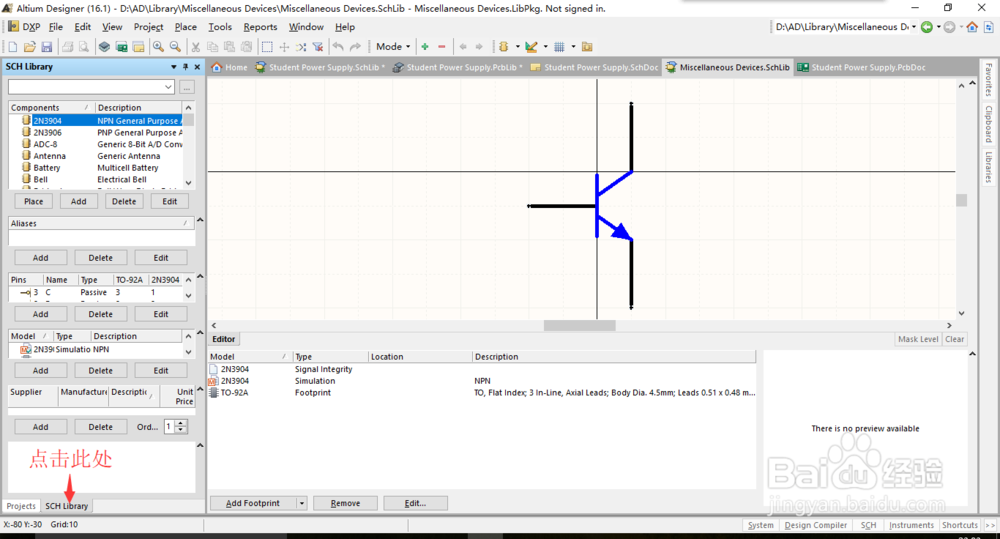Image resolution: width=1000 pixels, height=539 pixels.
Task: Click the Edit... button in model editor
Action: [x=415, y=503]
